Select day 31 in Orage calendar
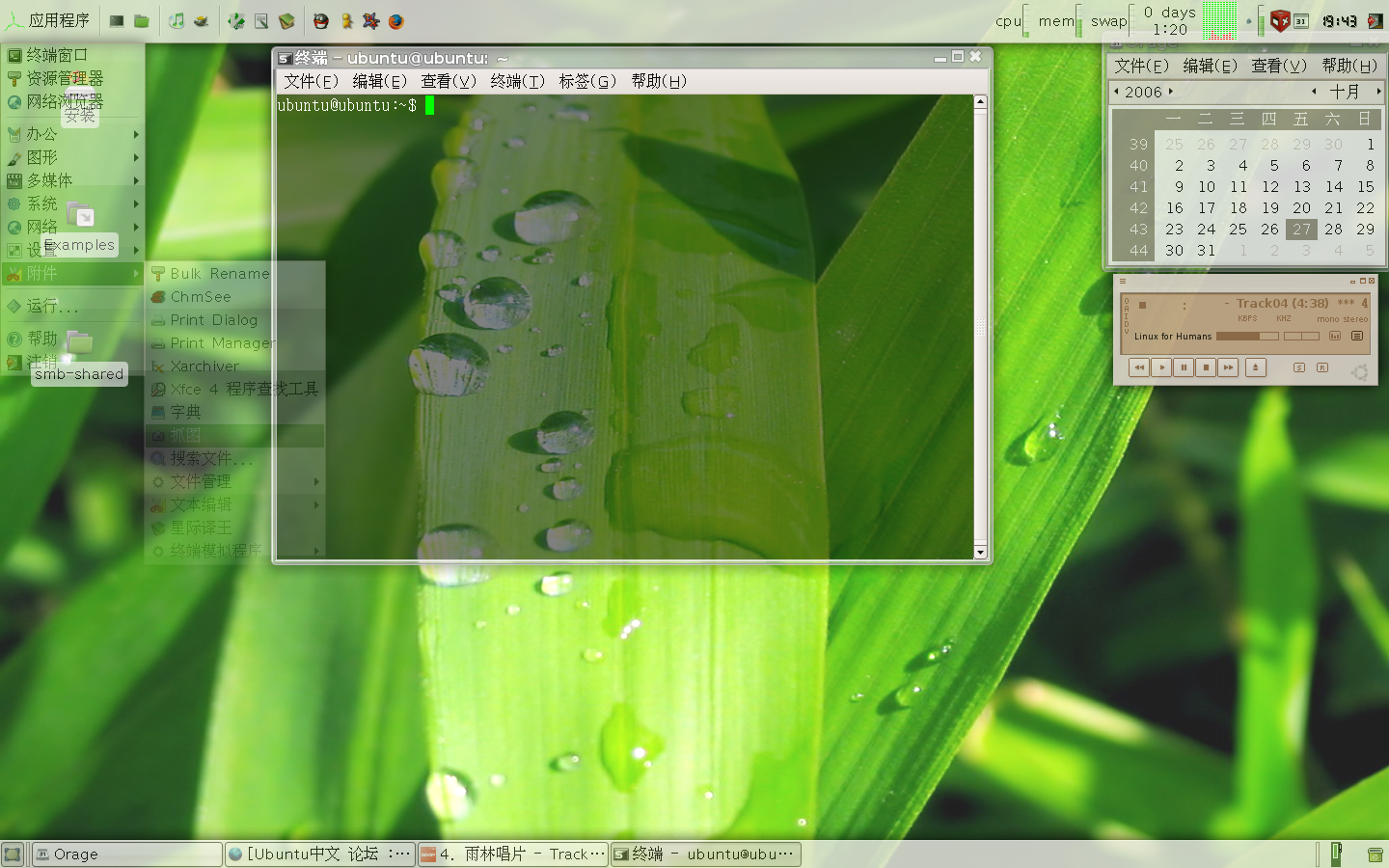 [x=1207, y=251]
